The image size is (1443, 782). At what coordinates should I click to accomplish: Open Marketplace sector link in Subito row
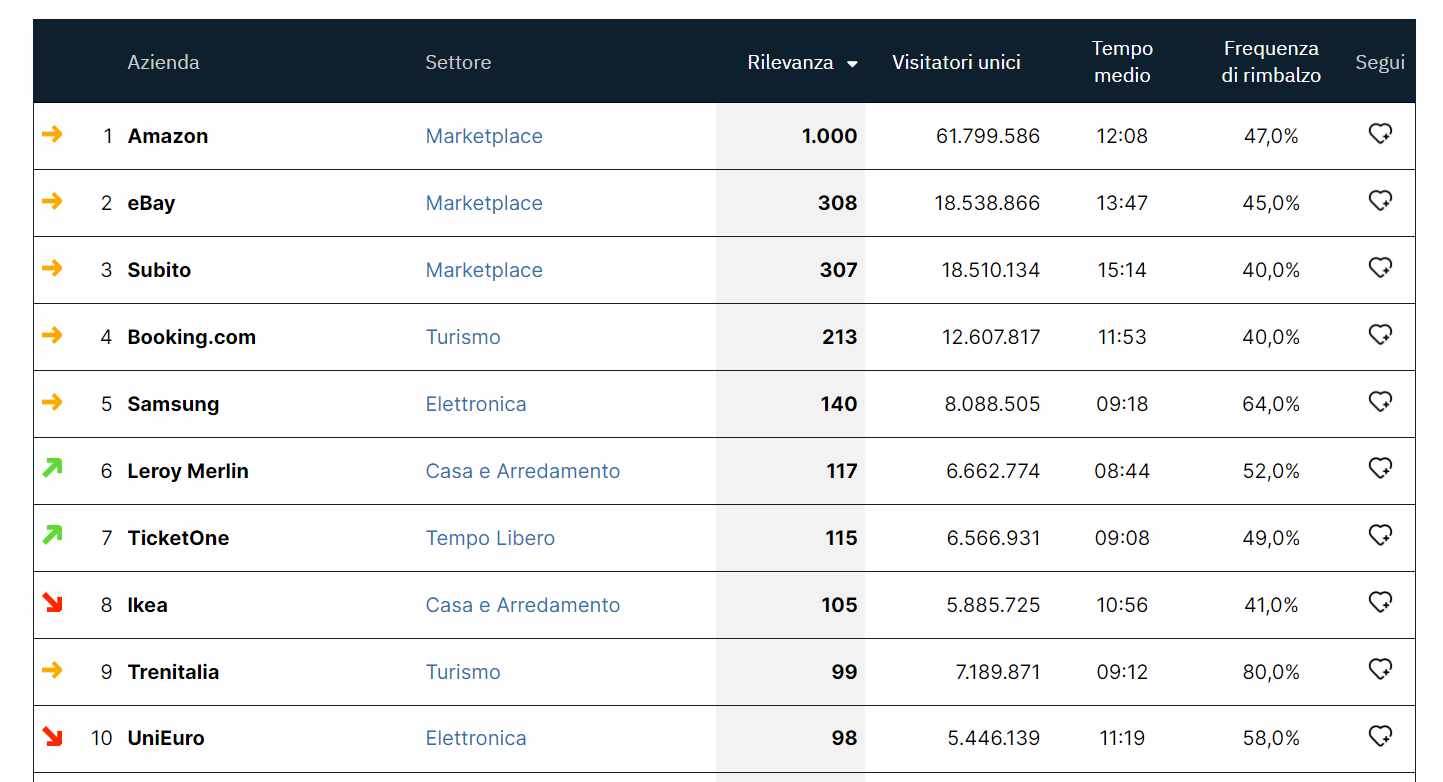[x=484, y=270]
